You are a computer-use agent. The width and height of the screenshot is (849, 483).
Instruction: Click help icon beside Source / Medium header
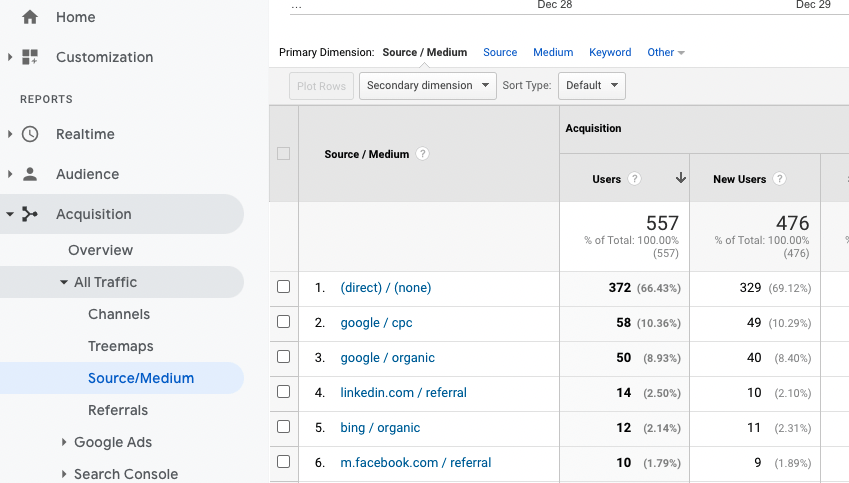tap(423, 154)
